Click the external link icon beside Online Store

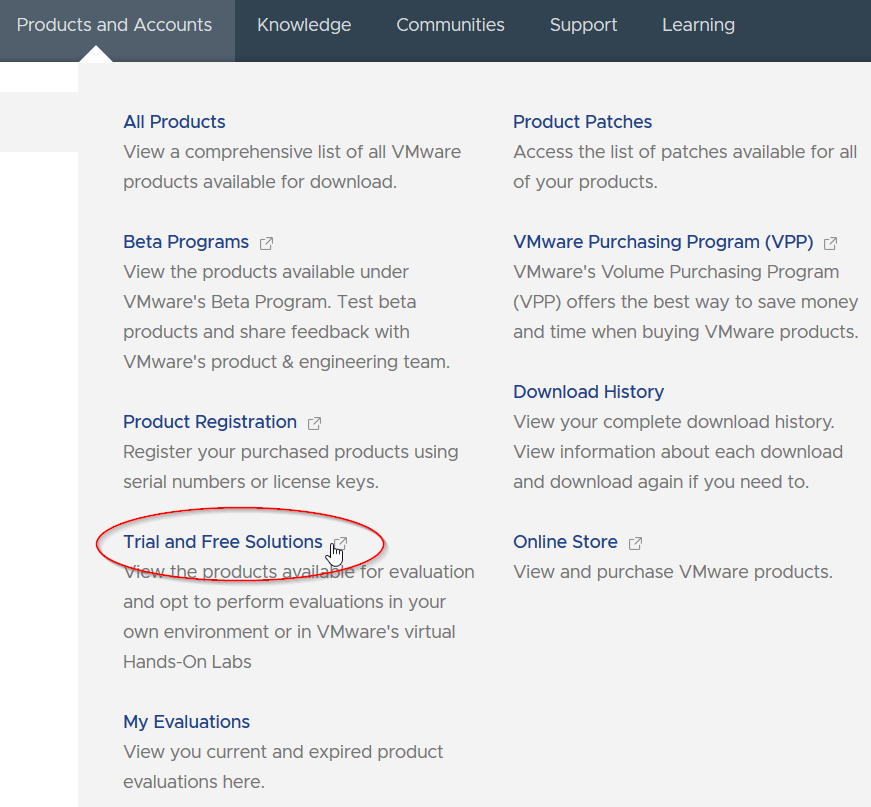634,542
